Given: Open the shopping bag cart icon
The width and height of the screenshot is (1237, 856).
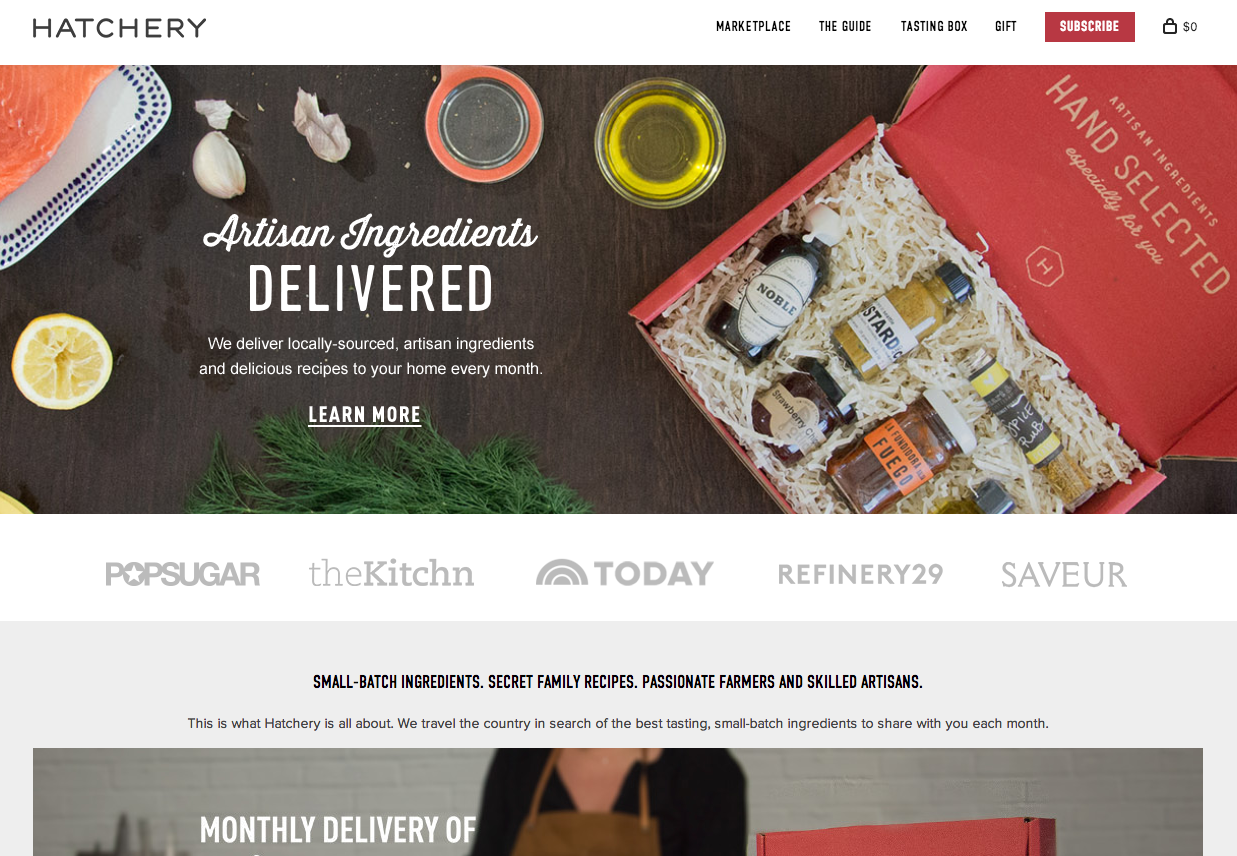Looking at the screenshot, I should (x=1169, y=26).
